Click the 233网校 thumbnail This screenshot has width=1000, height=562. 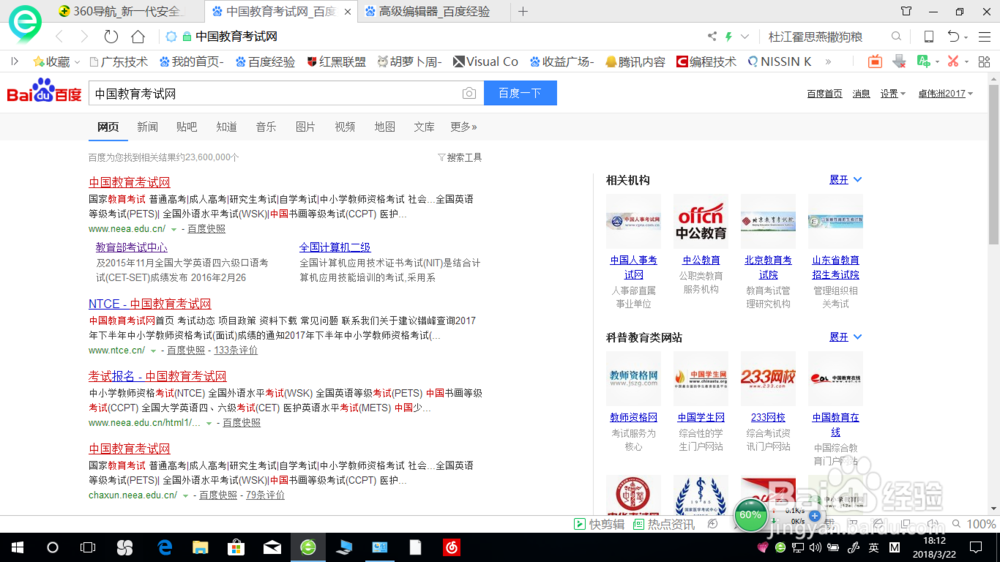[768, 378]
